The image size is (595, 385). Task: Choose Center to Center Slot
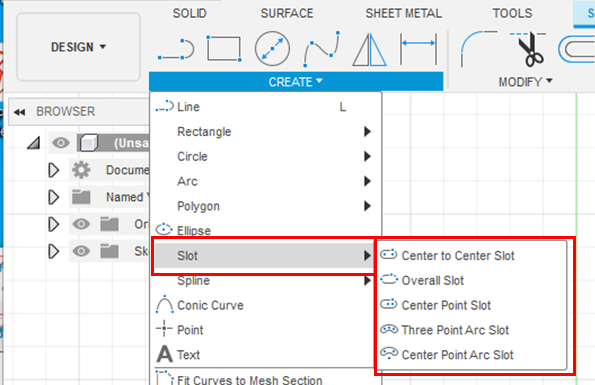point(472,256)
